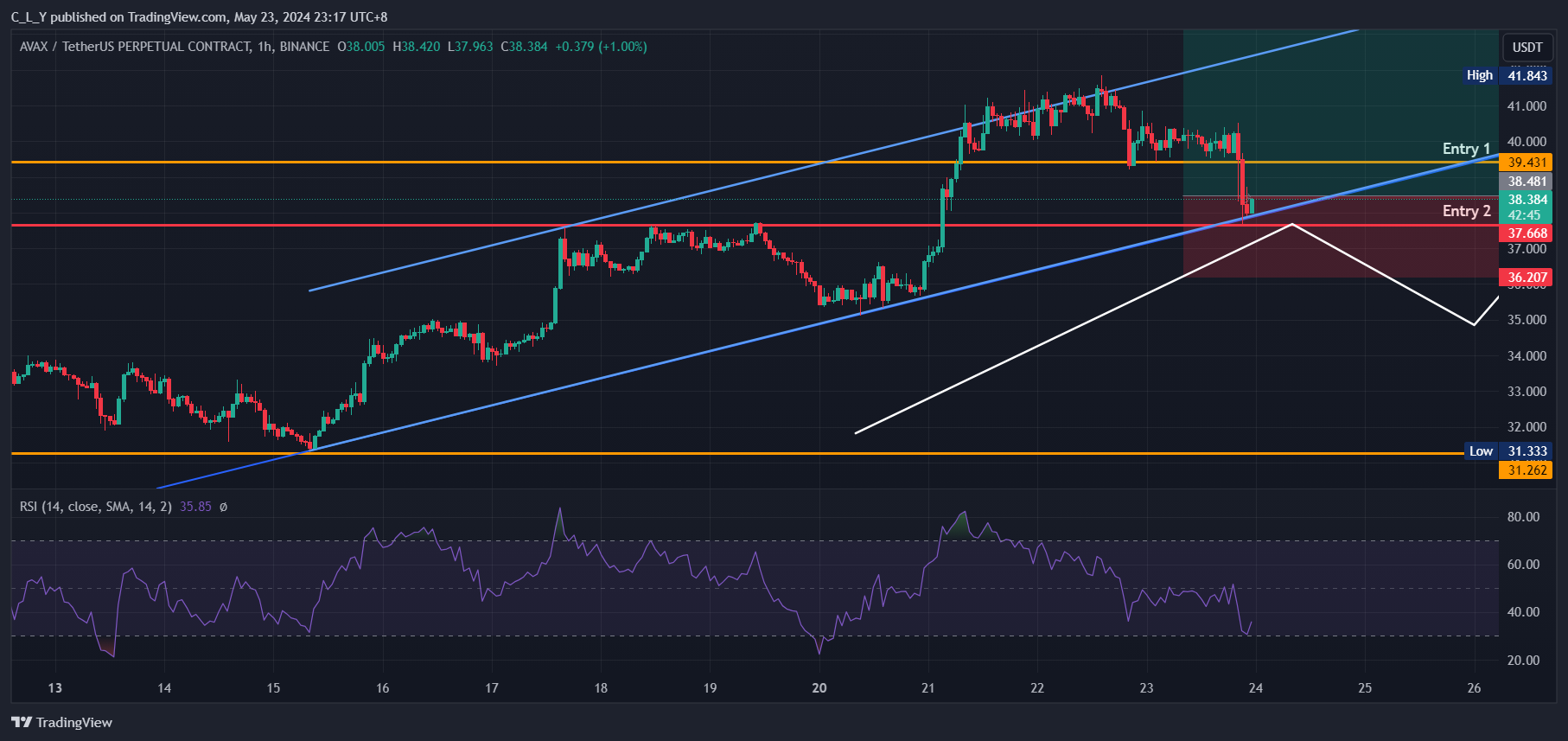
Task: Click the green 38.384 current price label
Action: click(1527, 208)
